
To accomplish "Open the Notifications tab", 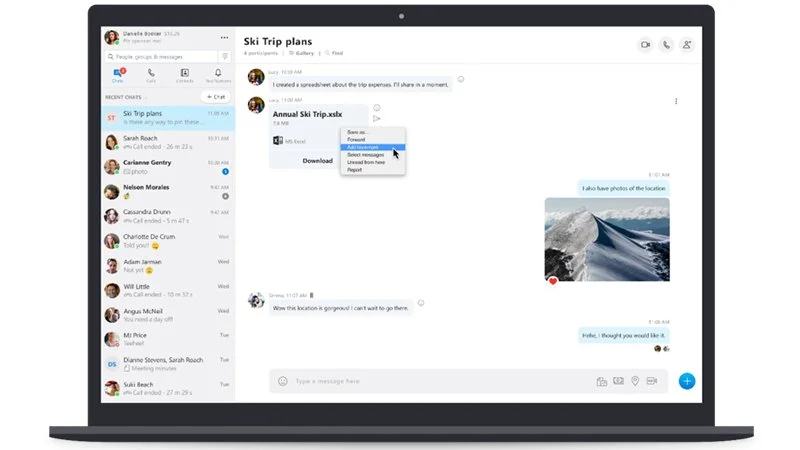I will click(218, 76).
